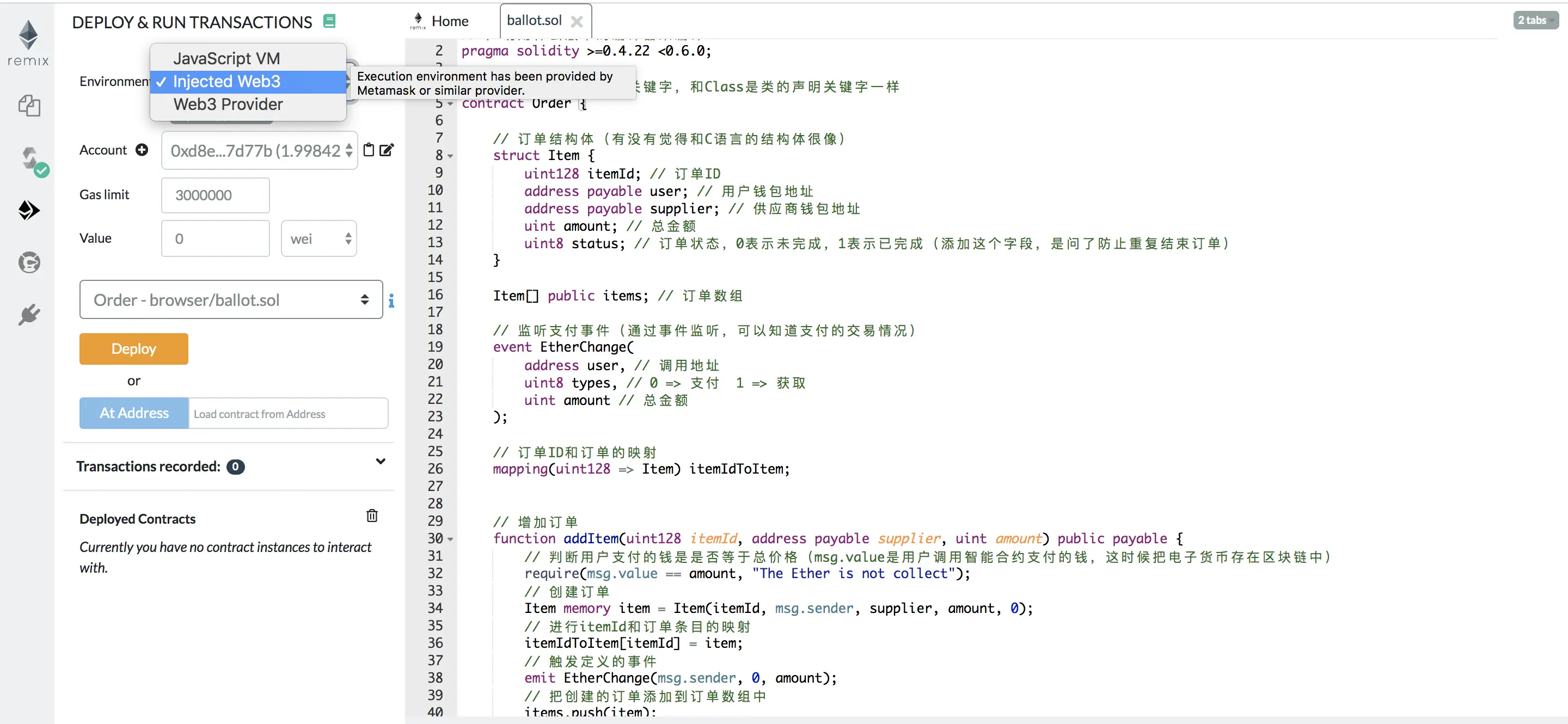Open the File Explorers sidebar icon

(29, 105)
